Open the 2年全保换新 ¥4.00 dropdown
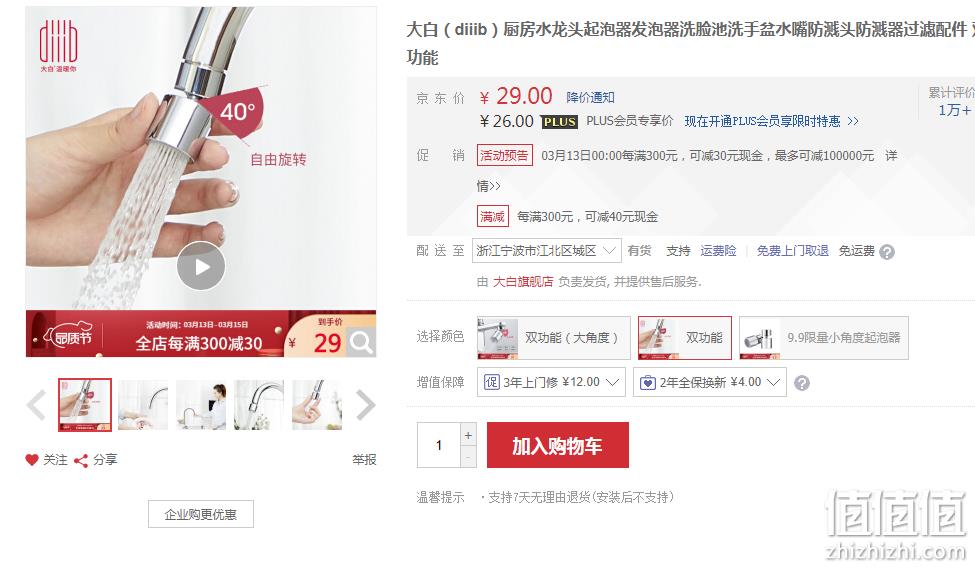 [709, 382]
